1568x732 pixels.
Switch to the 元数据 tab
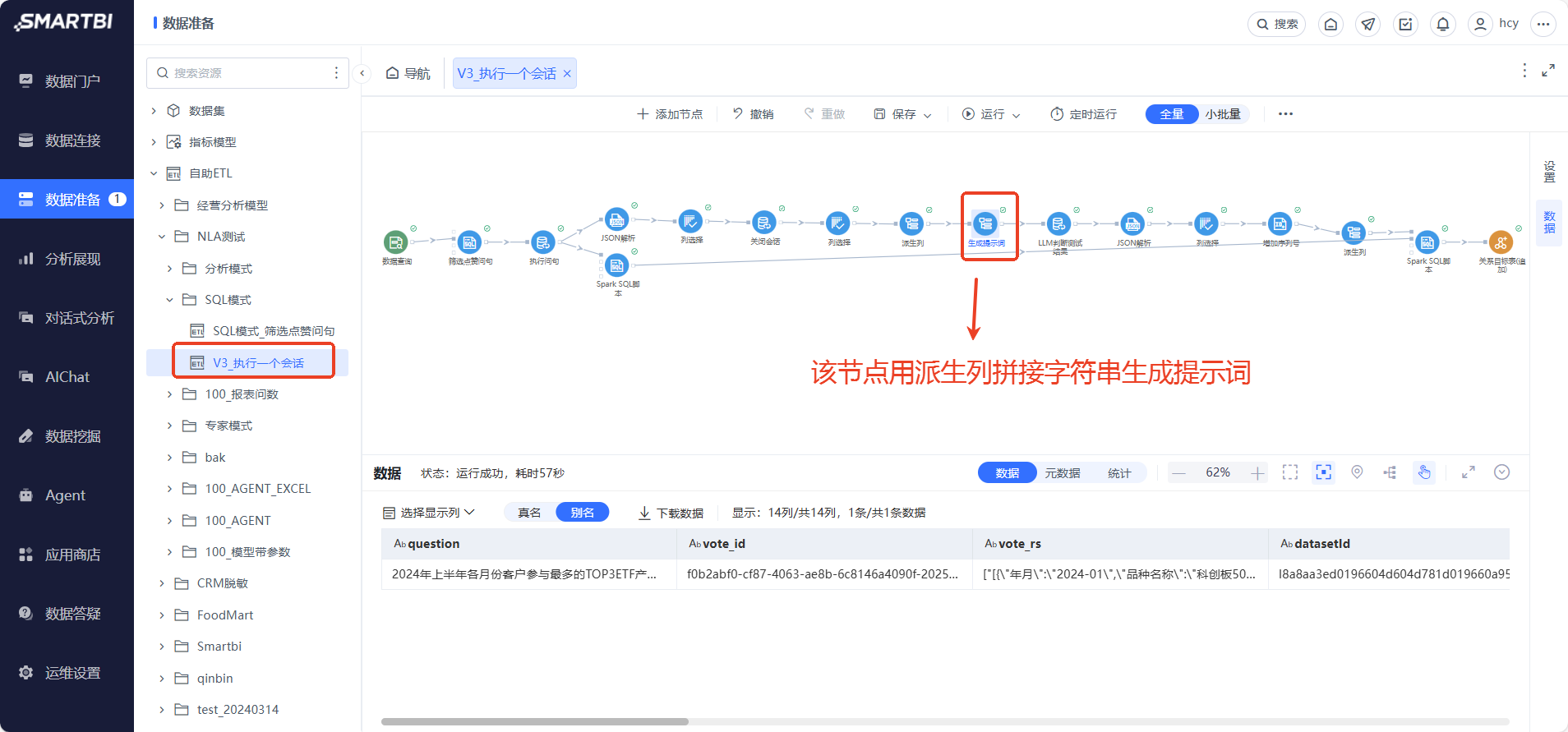coord(1063,473)
